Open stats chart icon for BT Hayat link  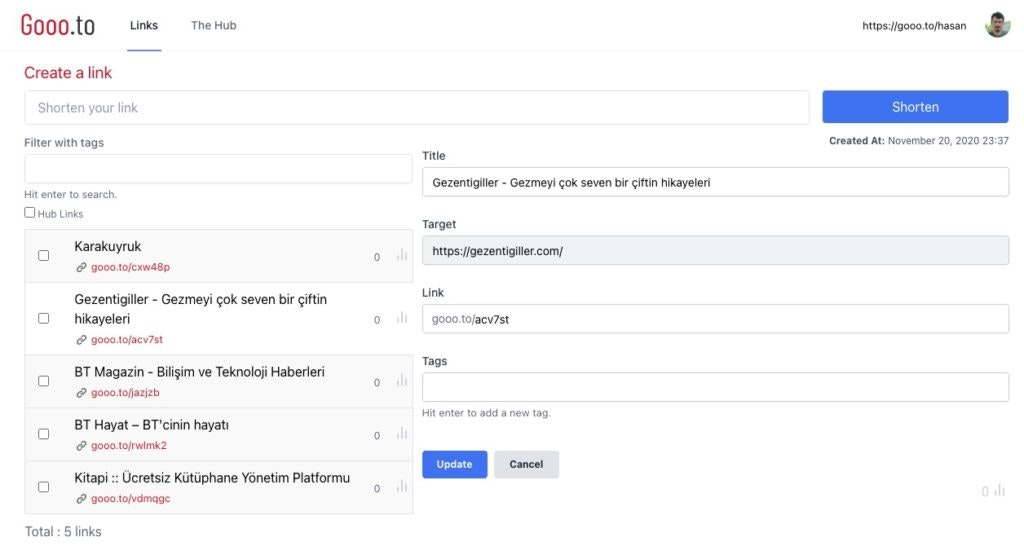coord(402,434)
